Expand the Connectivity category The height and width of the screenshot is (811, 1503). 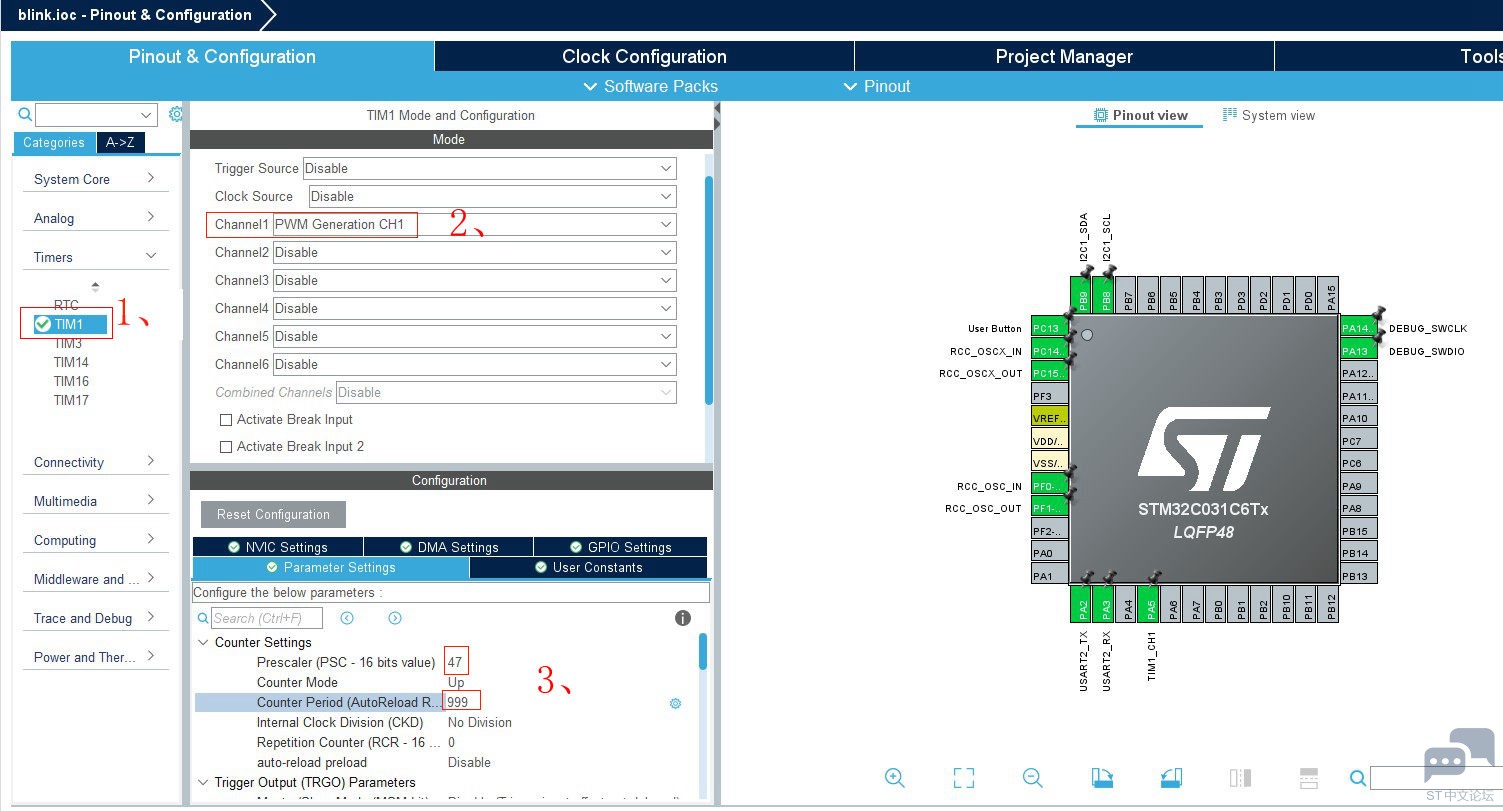coord(96,462)
